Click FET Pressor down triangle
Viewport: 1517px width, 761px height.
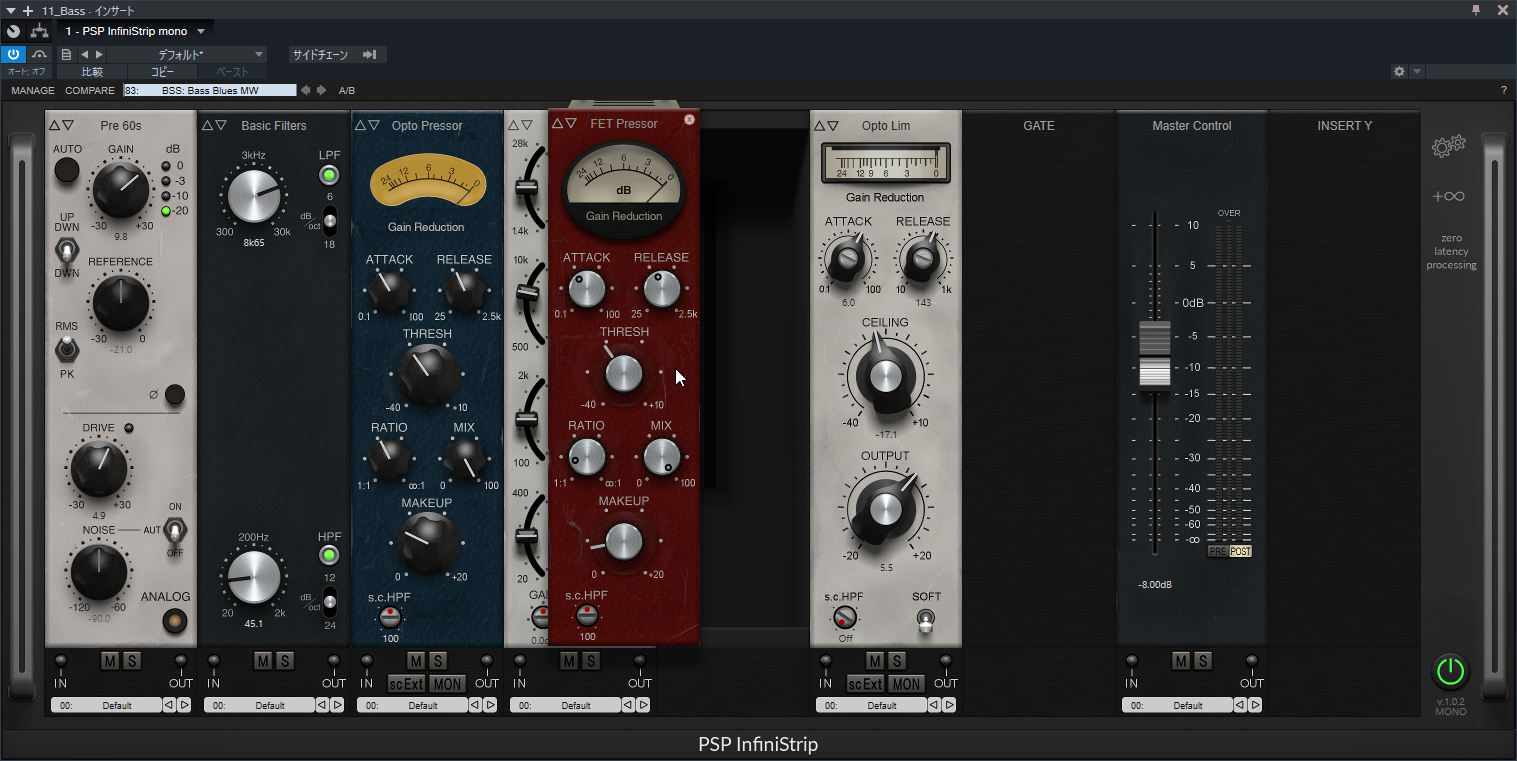point(571,123)
